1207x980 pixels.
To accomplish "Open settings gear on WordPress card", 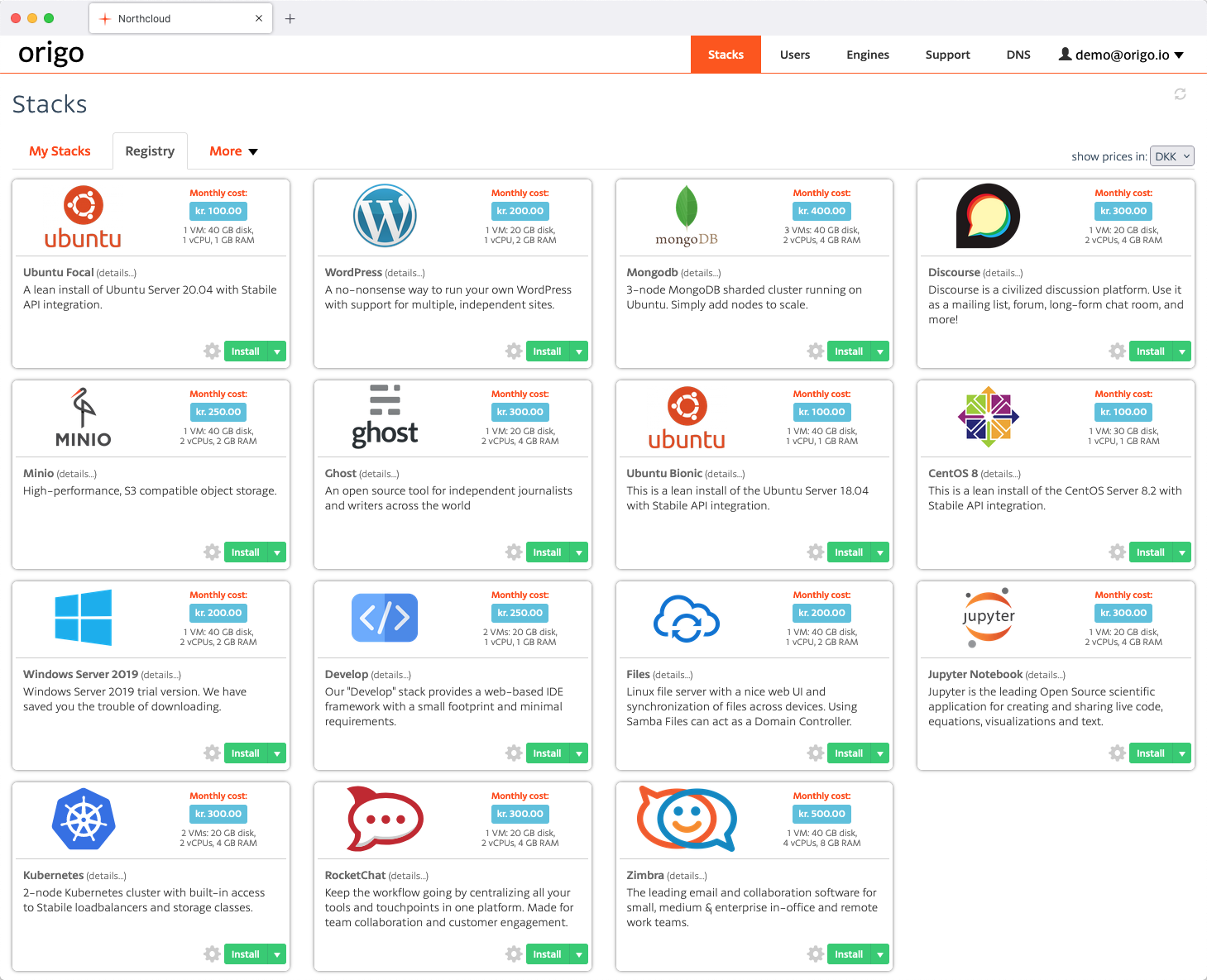I will click(514, 351).
